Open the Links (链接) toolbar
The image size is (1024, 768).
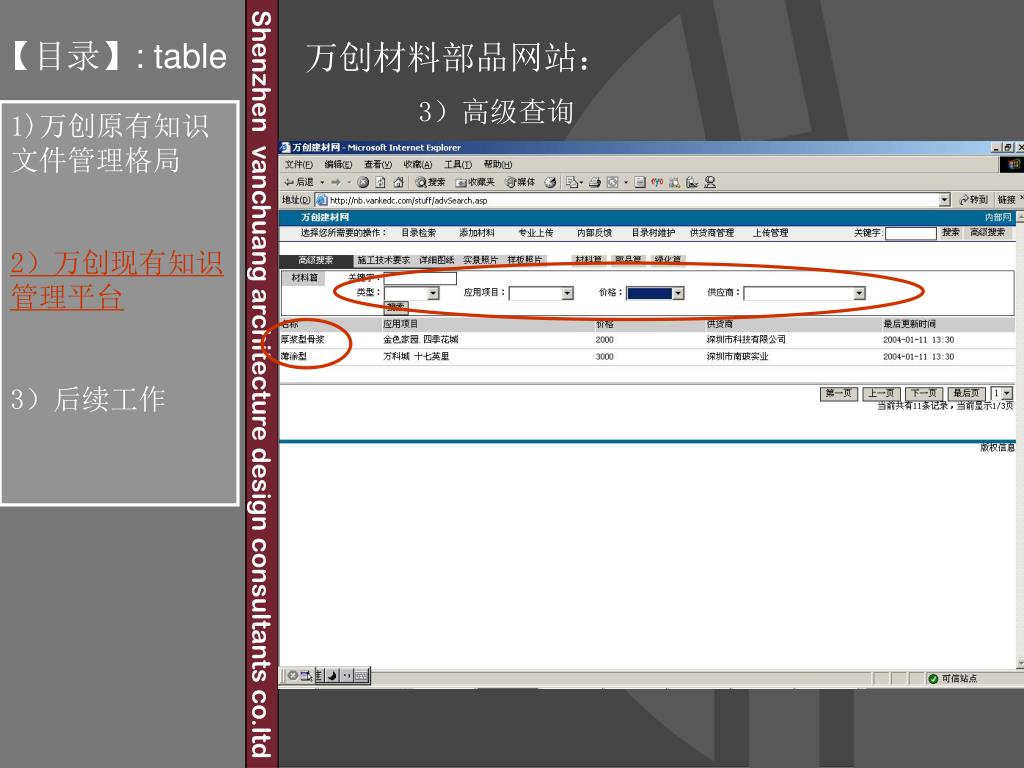[1006, 200]
